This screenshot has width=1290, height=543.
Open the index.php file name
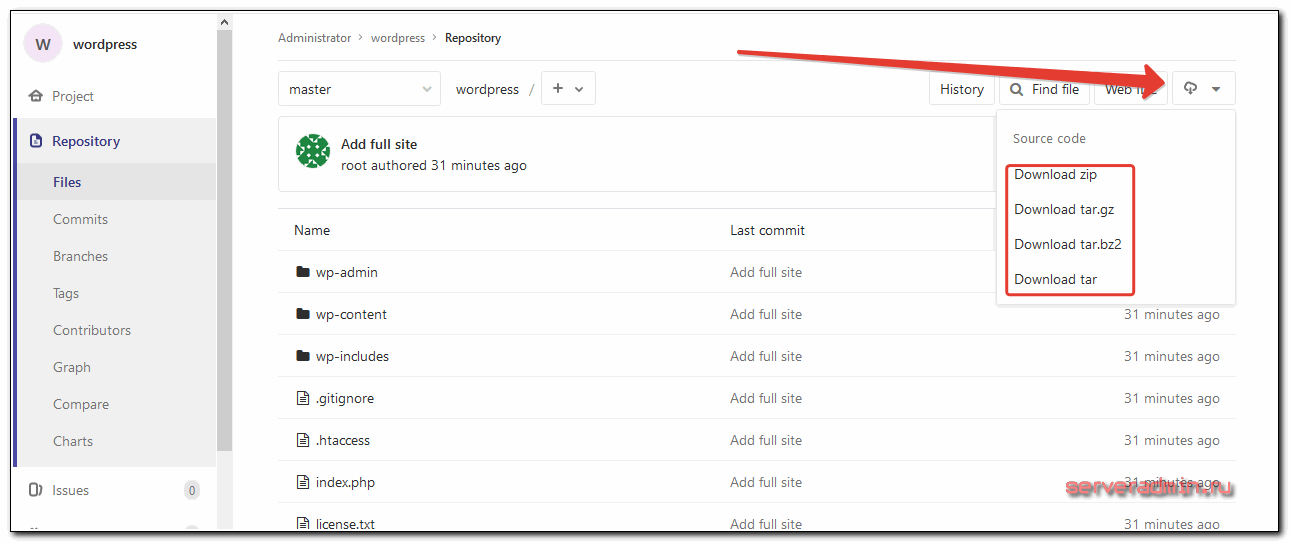(x=345, y=482)
